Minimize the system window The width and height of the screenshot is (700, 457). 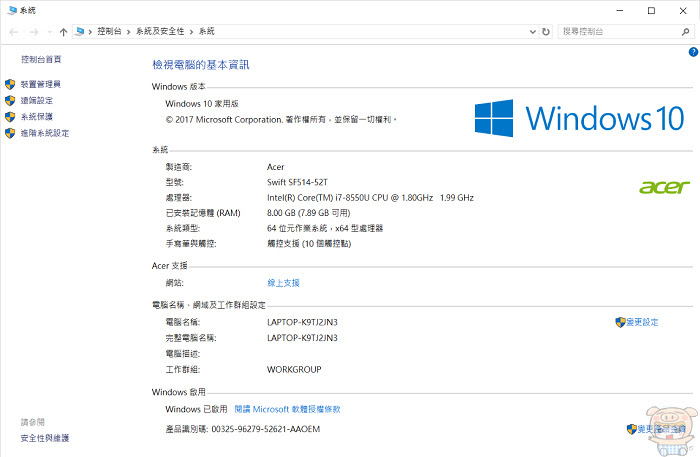click(620, 11)
